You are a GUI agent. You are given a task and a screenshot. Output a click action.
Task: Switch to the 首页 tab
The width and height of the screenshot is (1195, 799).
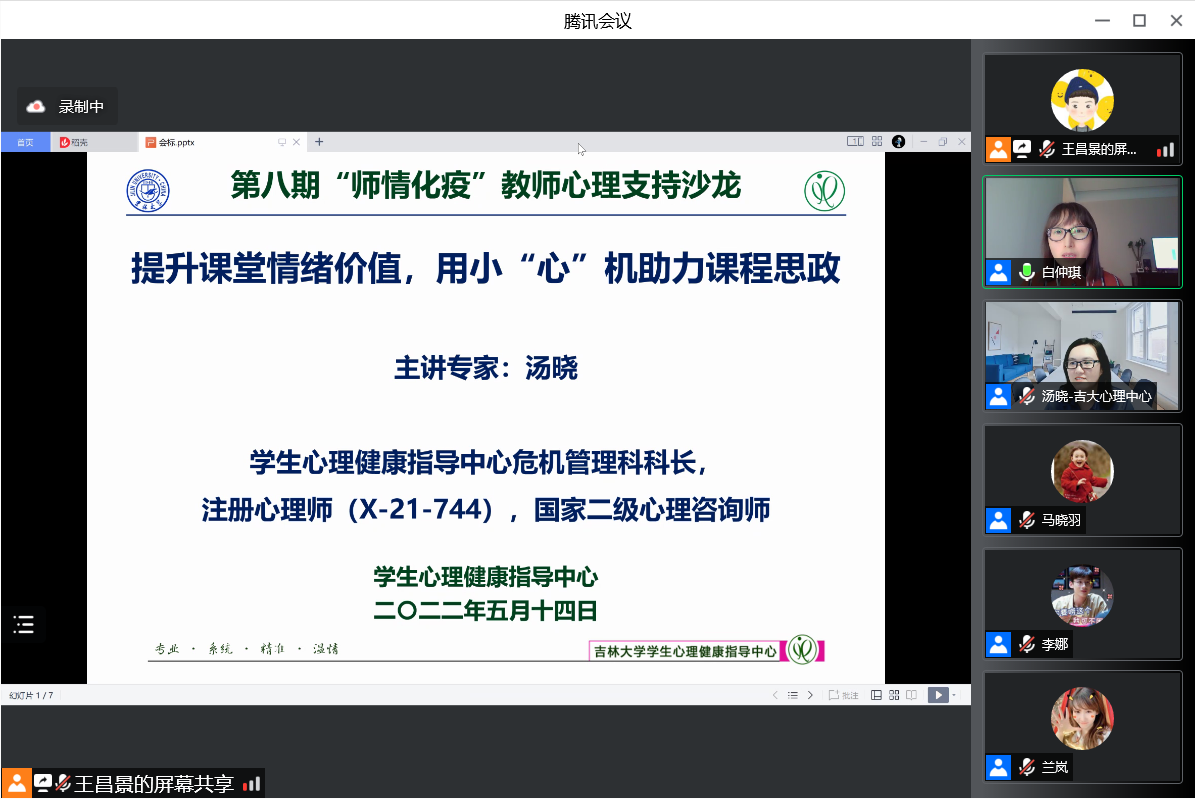[25, 142]
